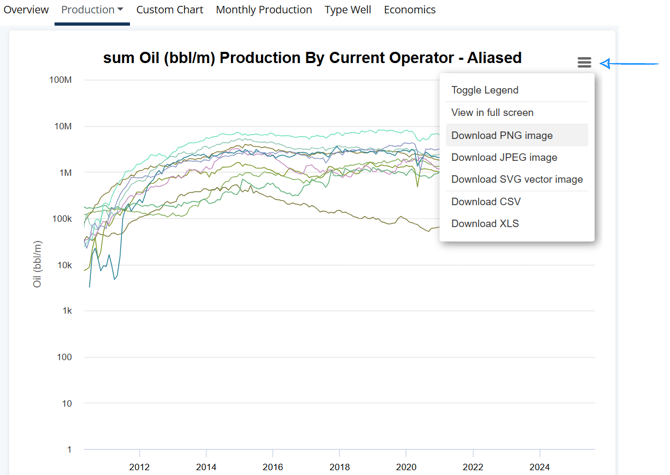670x475 pixels.
Task: Select the Type Well tab
Action: point(348,10)
